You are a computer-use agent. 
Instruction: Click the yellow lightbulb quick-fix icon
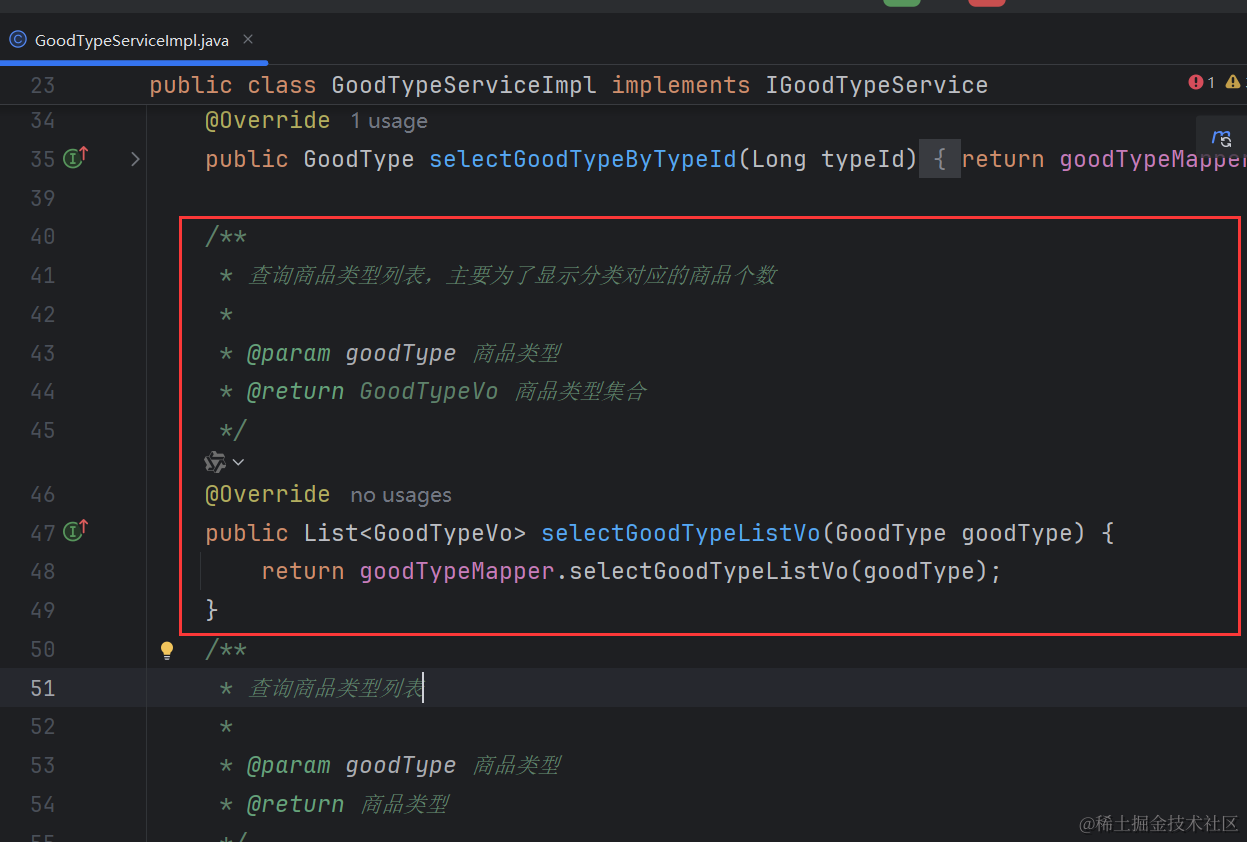[x=167, y=651]
